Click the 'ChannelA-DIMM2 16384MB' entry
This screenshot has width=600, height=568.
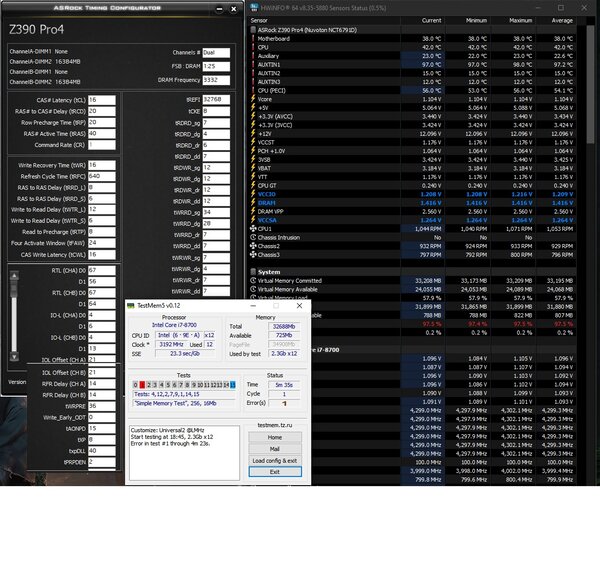pos(45,62)
